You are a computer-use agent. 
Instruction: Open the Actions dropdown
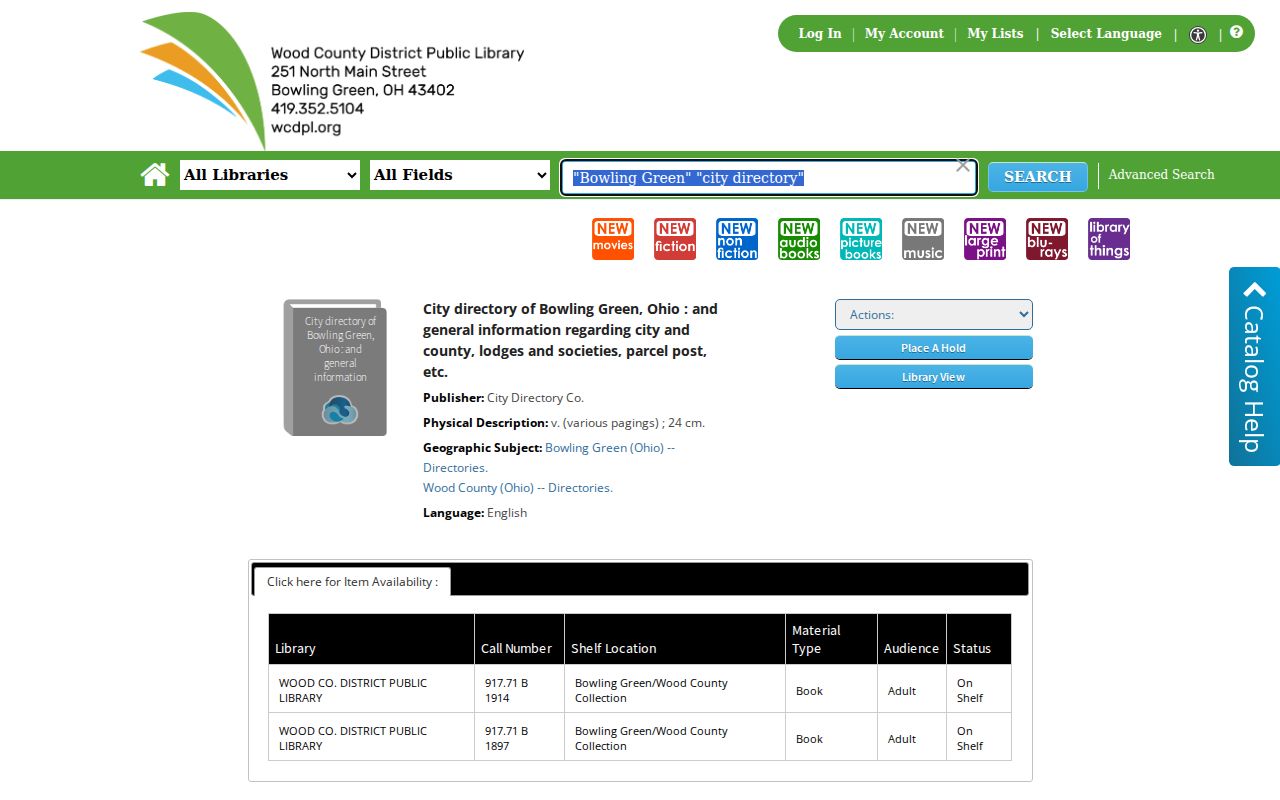pos(934,314)
